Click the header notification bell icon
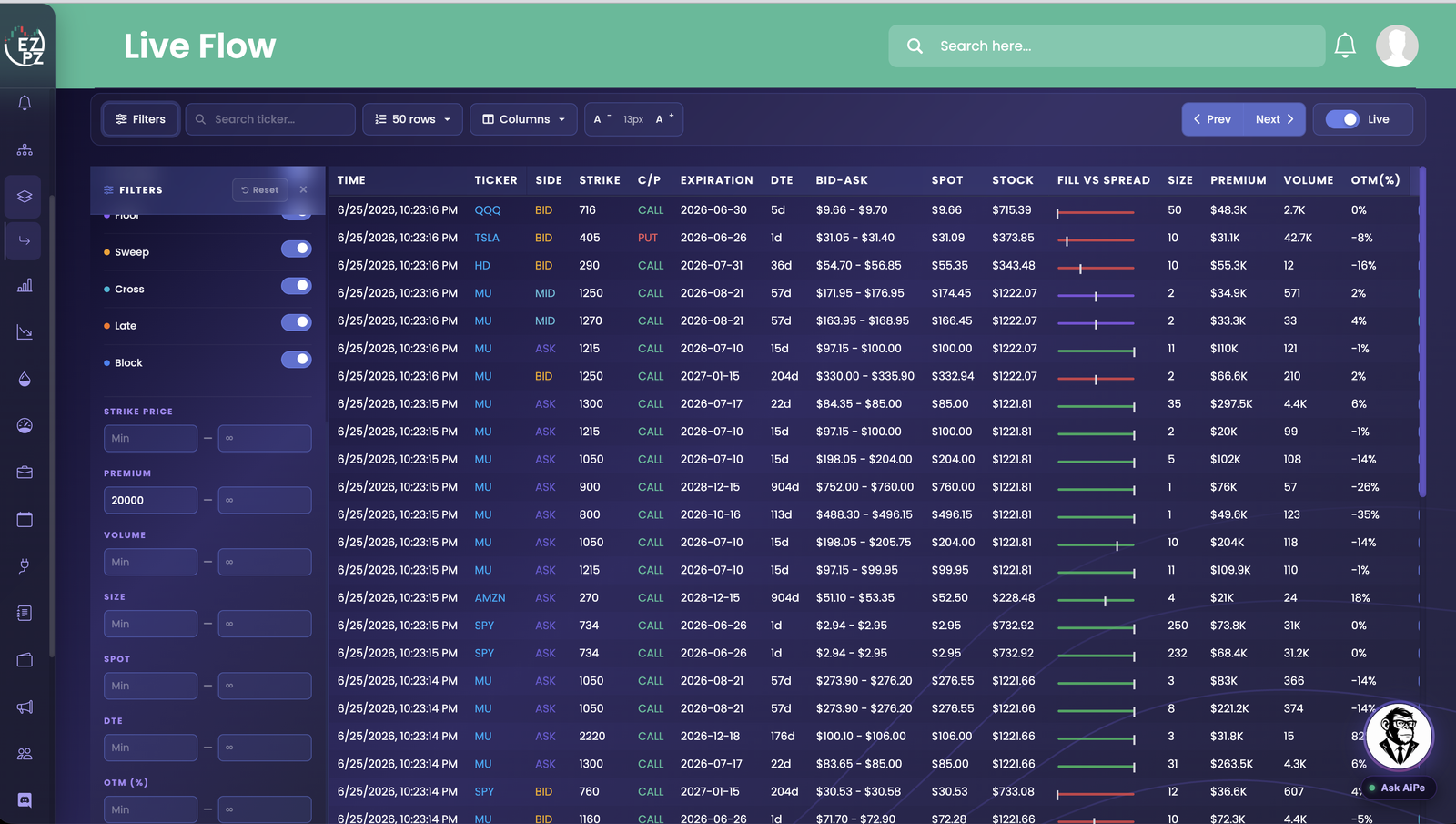Image resolution: width=1456 pixels, height=824 pixels. click(1345, 46)
